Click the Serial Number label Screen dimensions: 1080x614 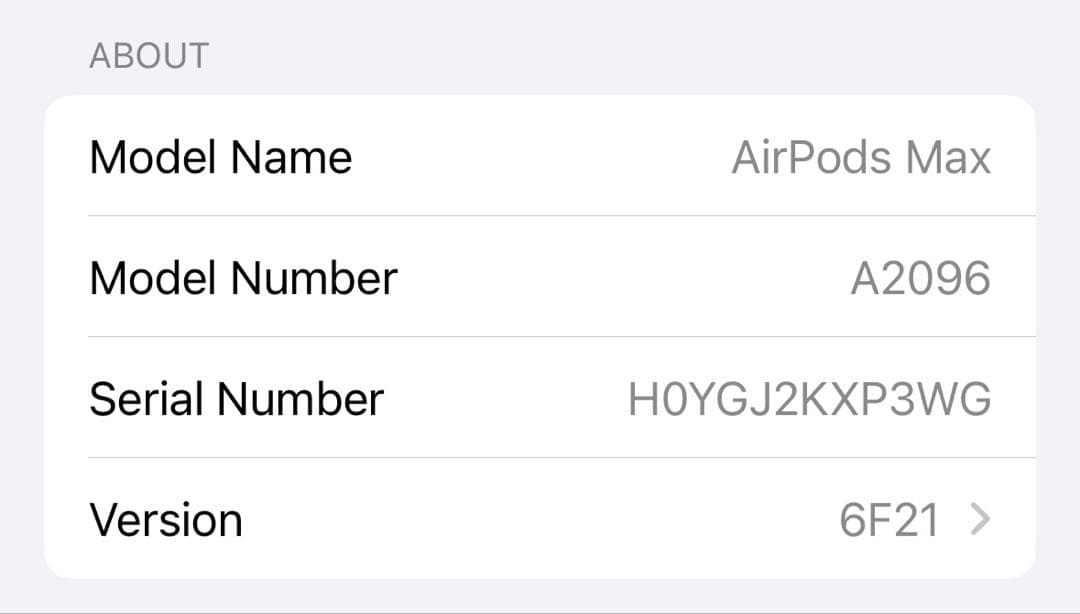coord(236,399)
